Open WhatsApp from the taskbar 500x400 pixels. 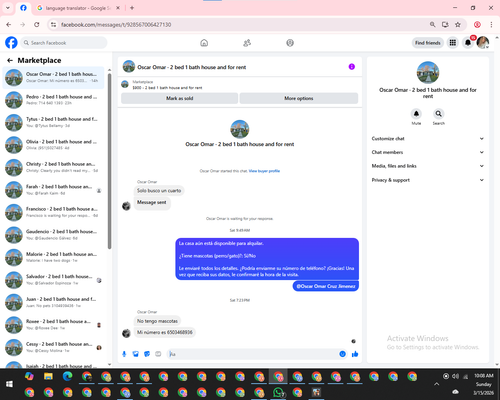(x=278, y=392)
